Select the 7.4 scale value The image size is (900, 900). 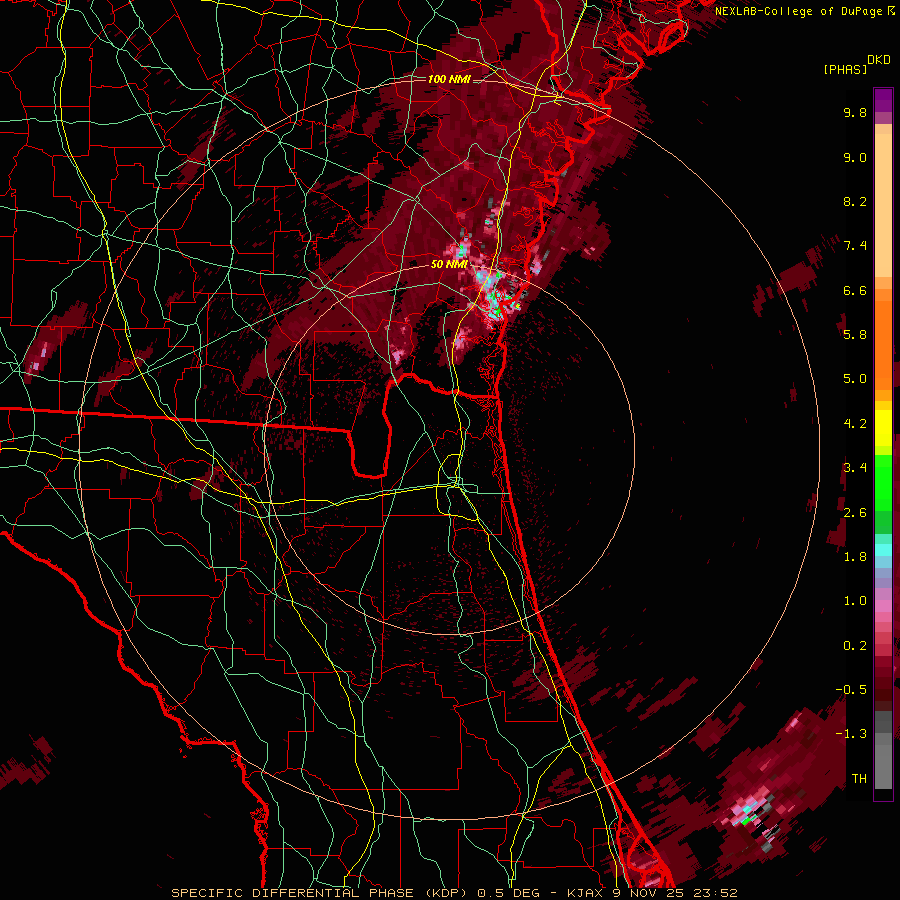coord(855,246)
